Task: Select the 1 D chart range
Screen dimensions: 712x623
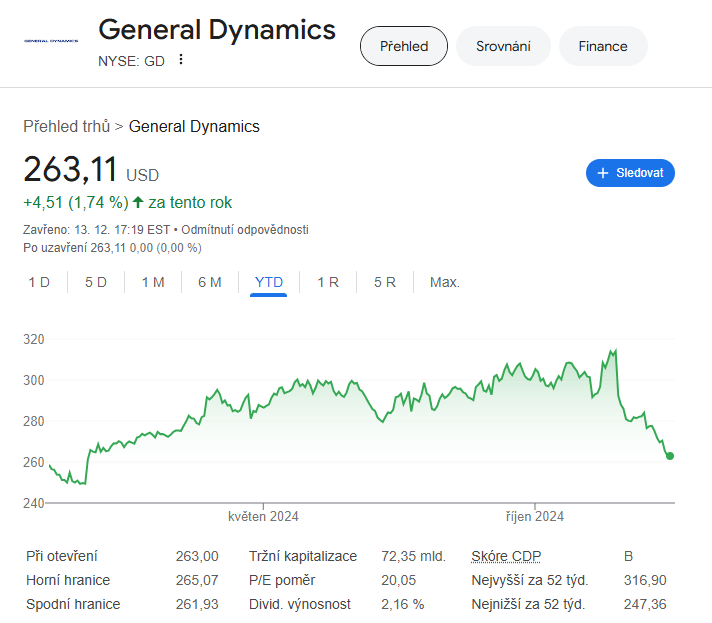Action: click(39, 282)
